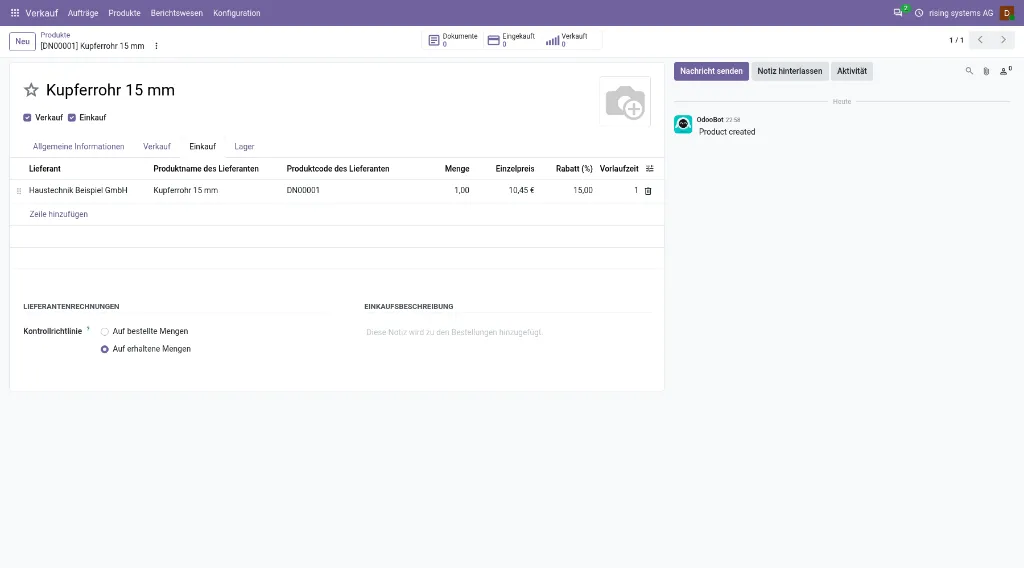The image size is (1024, 568).
Task: Click the rising systems AG company switcher
Action: [961, 13]
